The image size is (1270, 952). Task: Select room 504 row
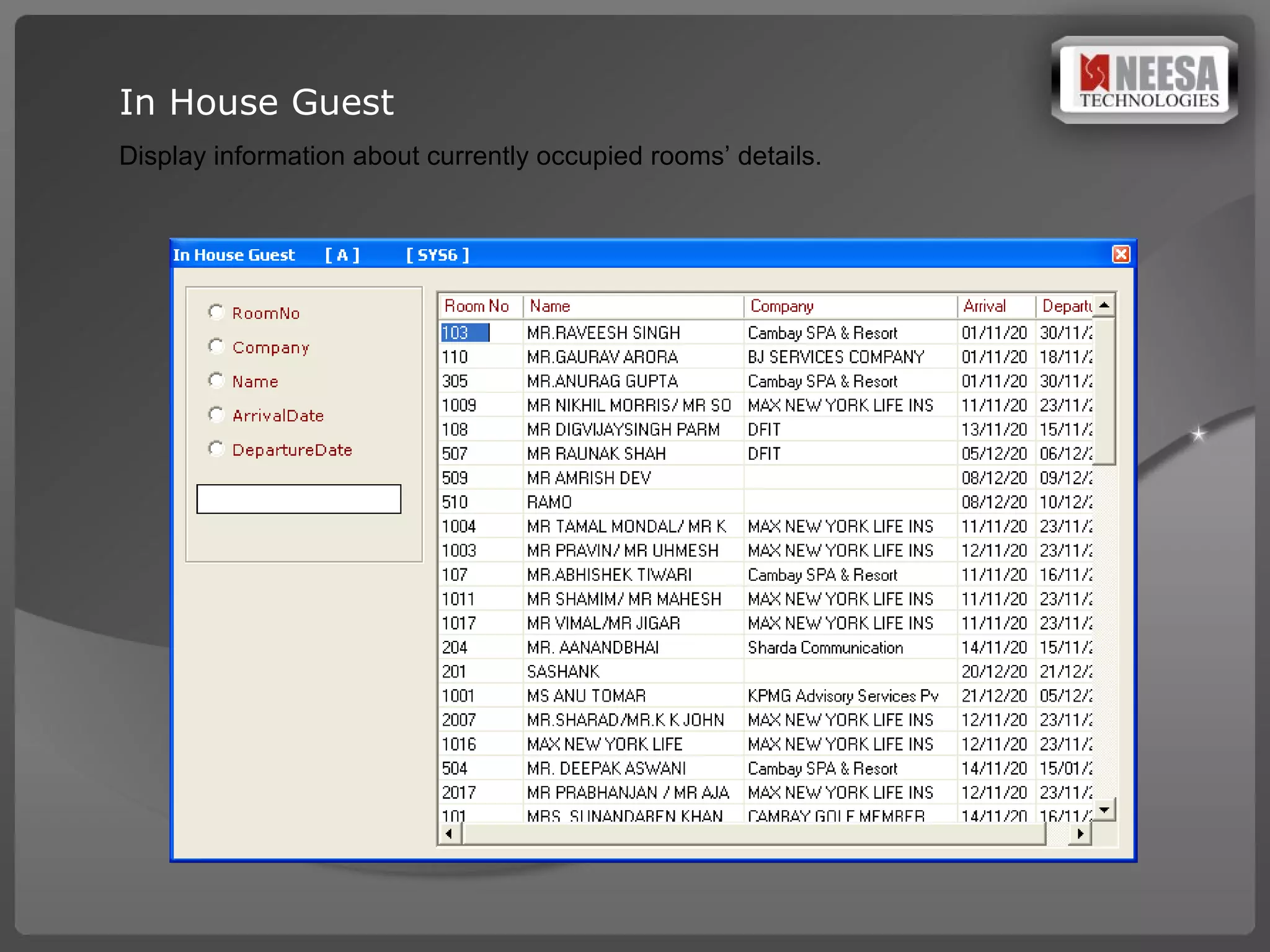tap(766, 768)
